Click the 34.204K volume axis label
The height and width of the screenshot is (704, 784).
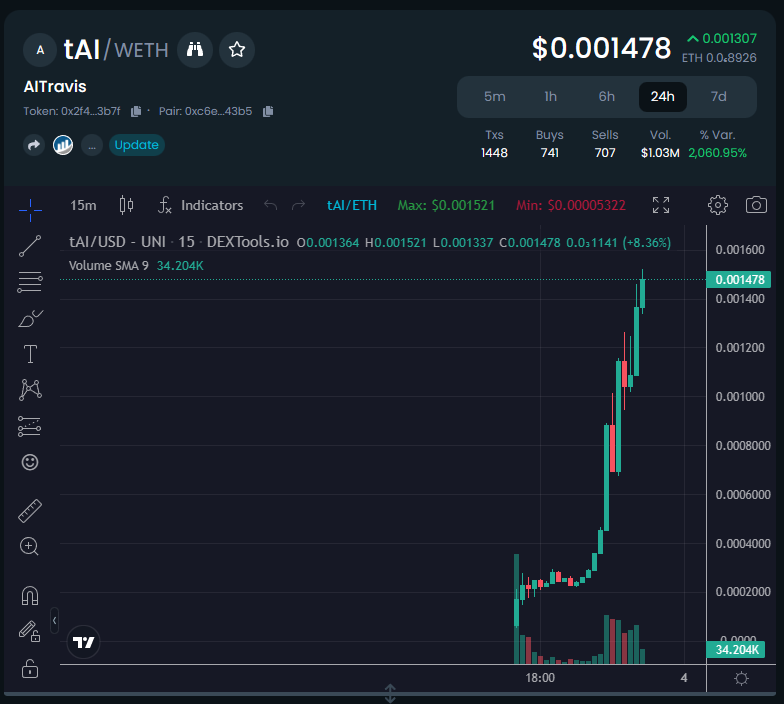coord(737,650)
